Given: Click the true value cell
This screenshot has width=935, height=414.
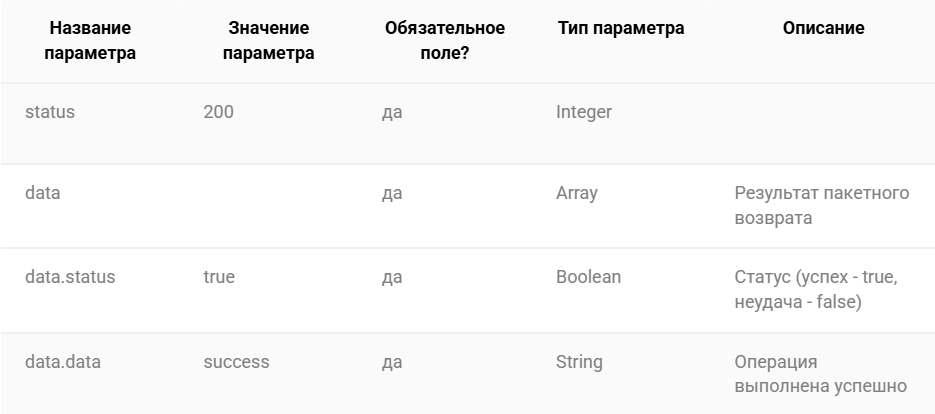Looking at the screenshot, I should pyautogui.click(x=219, y=277).
